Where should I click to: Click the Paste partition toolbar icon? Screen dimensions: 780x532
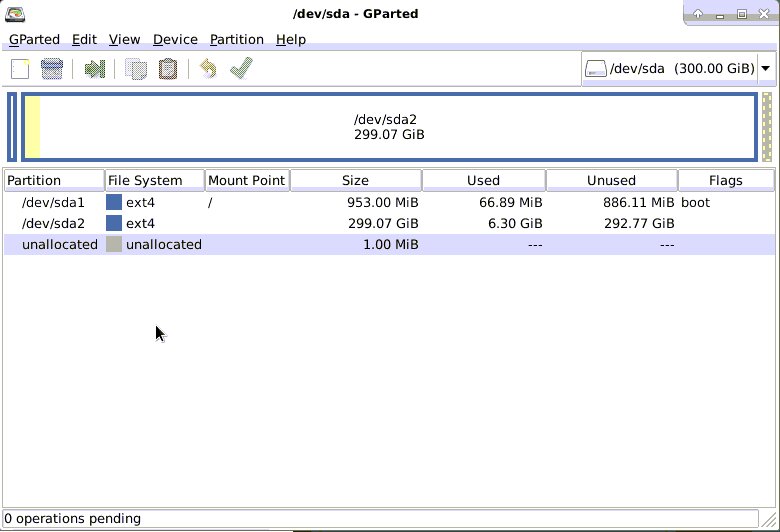[168, 69]
